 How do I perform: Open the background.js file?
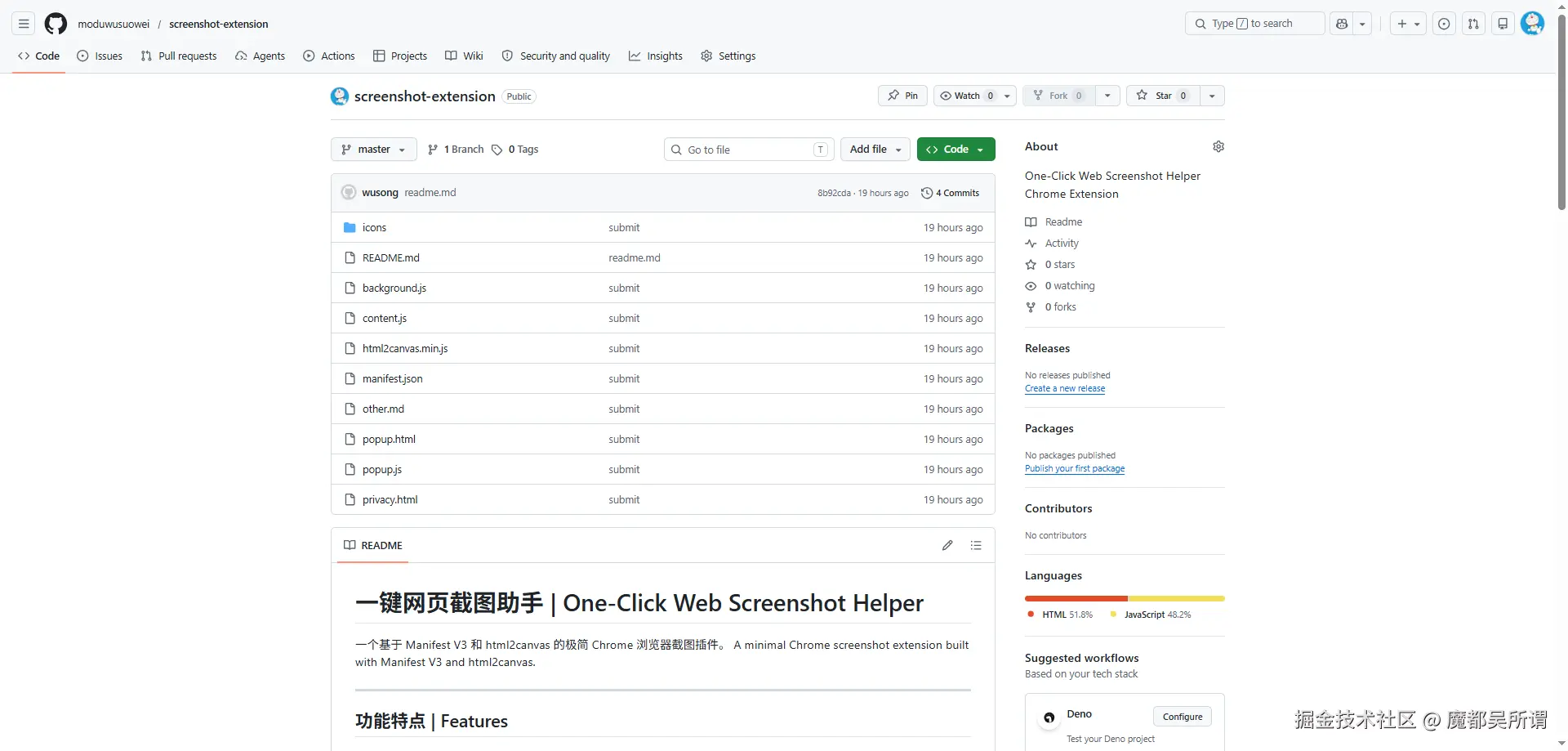tap(394, 288)
